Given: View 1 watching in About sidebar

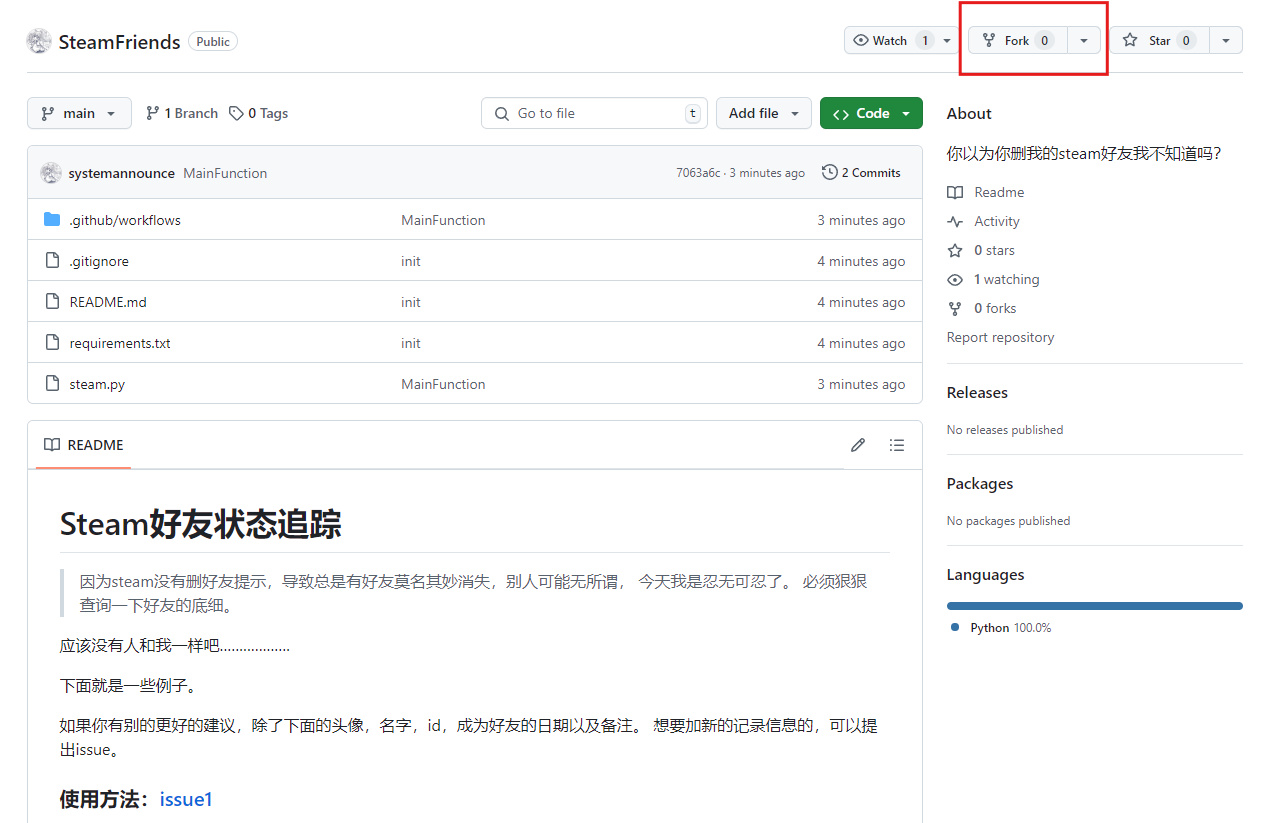Looking at the screenshot, I should [994, 279].
